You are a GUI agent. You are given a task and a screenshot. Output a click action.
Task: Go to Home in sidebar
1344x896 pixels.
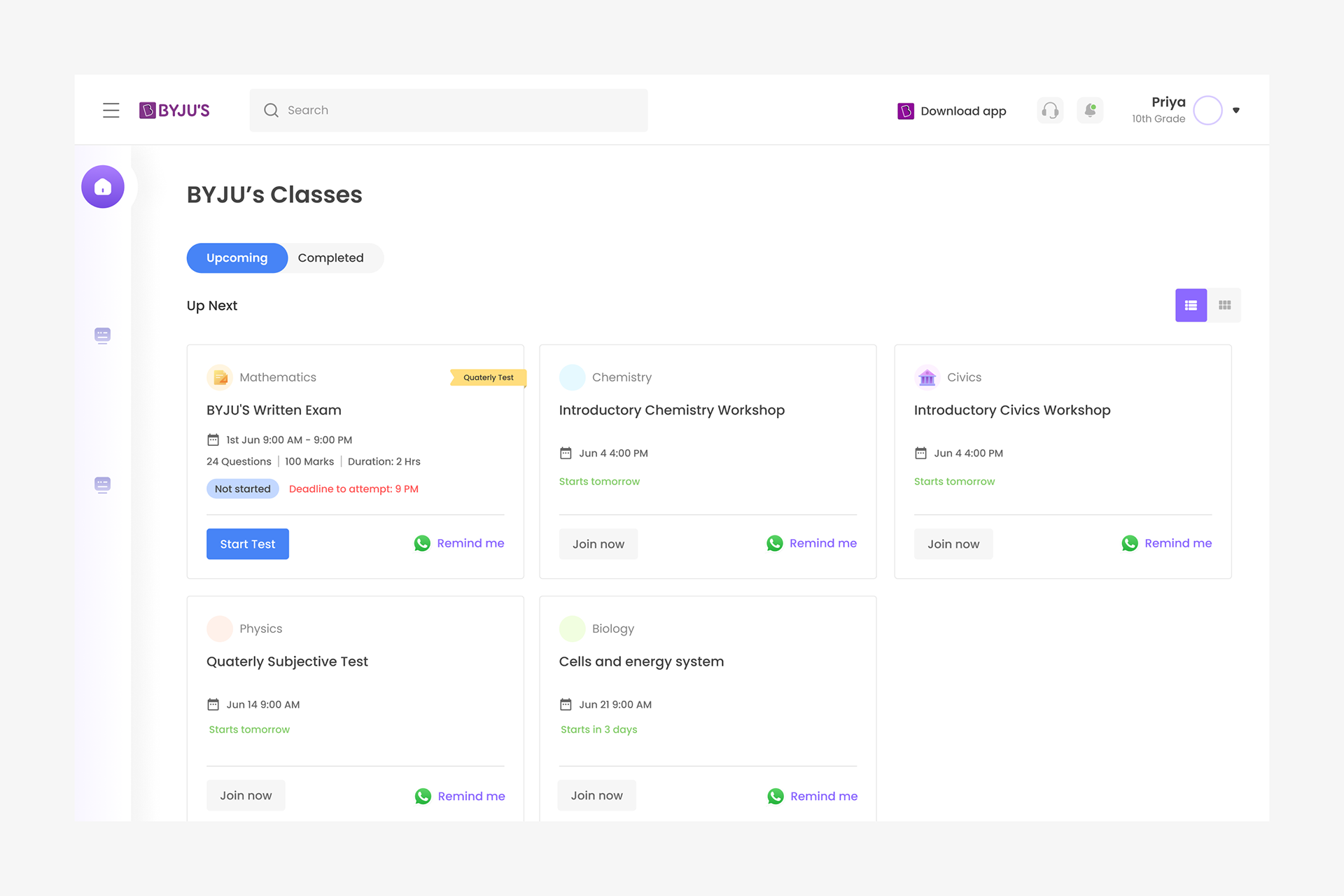tap(103, 187)
